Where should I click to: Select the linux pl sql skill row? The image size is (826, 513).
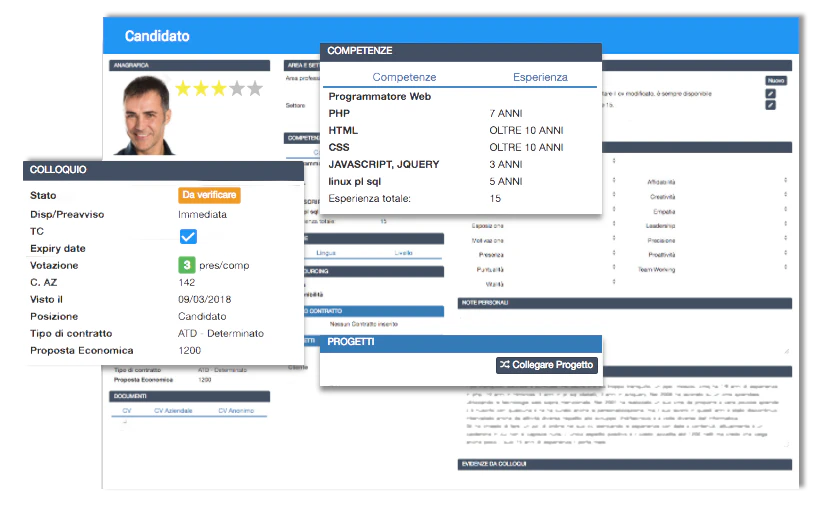461,181
